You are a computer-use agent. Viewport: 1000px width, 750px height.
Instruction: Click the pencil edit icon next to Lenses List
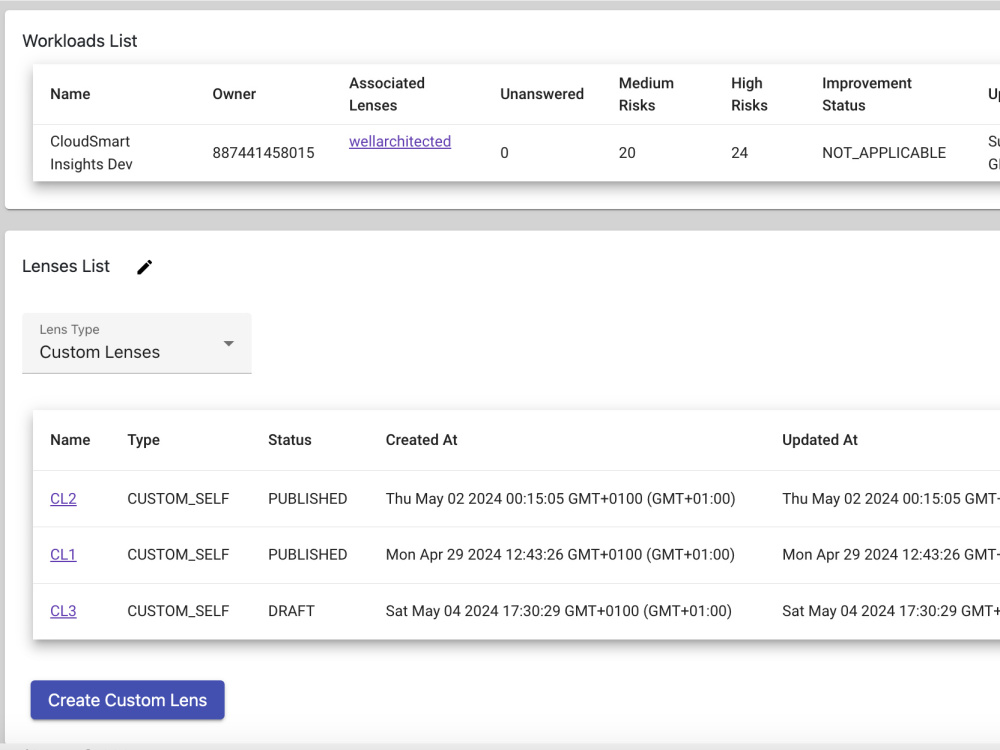pyautogui.click(x=144, y=267)
